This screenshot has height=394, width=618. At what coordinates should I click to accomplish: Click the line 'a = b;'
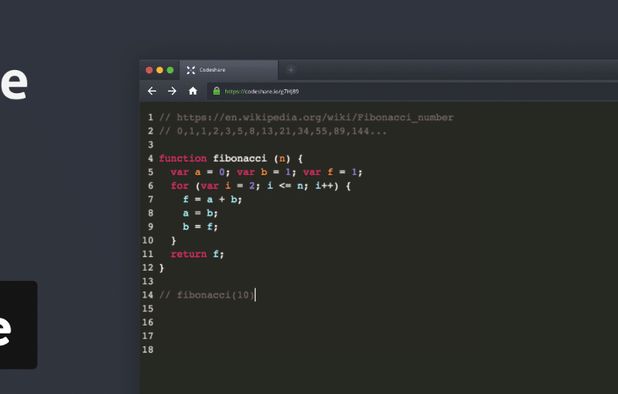click(200, 213)
